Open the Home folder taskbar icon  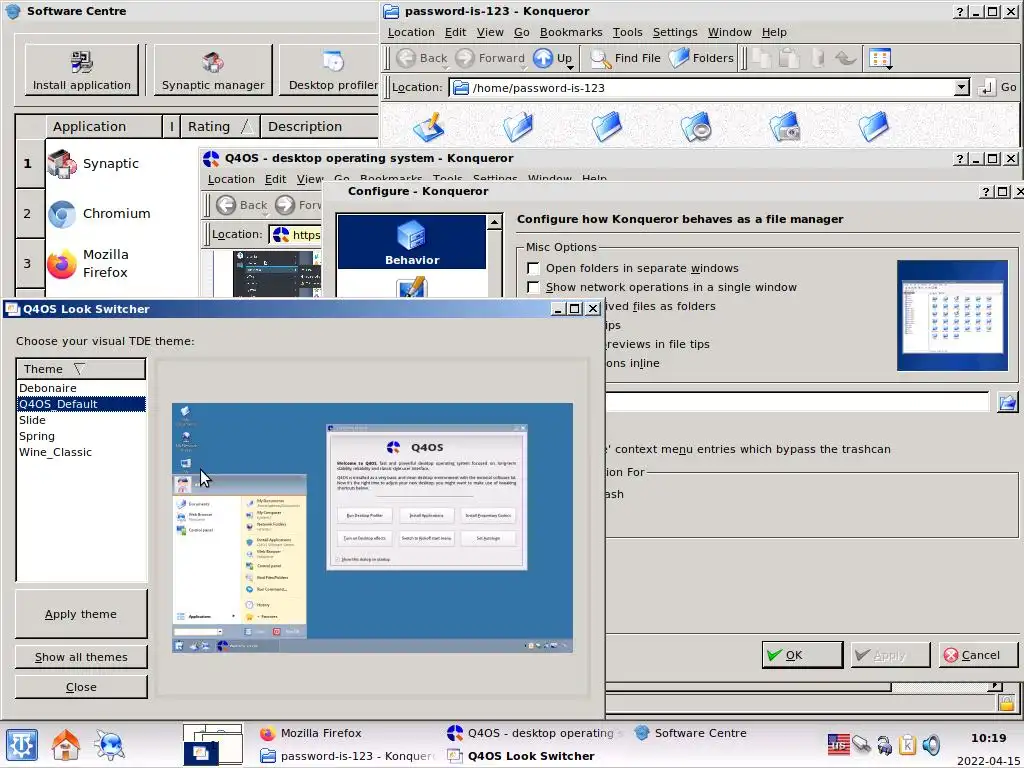[66, 744]
